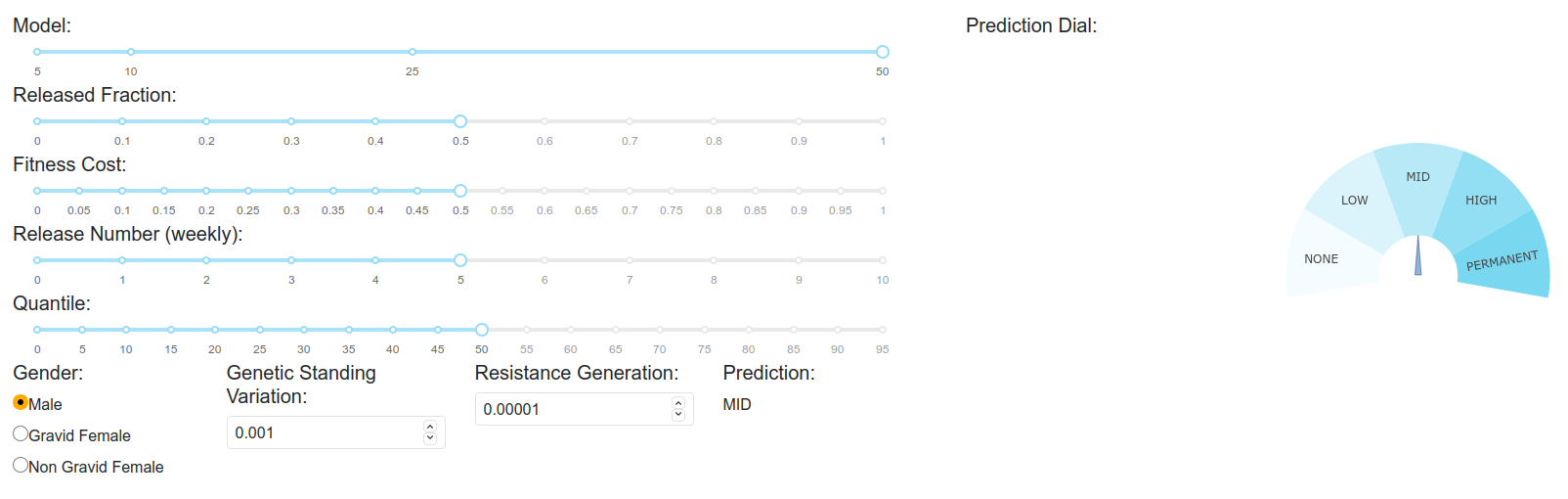Click the LOW segment of the dial
The height and width of the screenshot is (499, 1568).
(x=1355, y=201)
